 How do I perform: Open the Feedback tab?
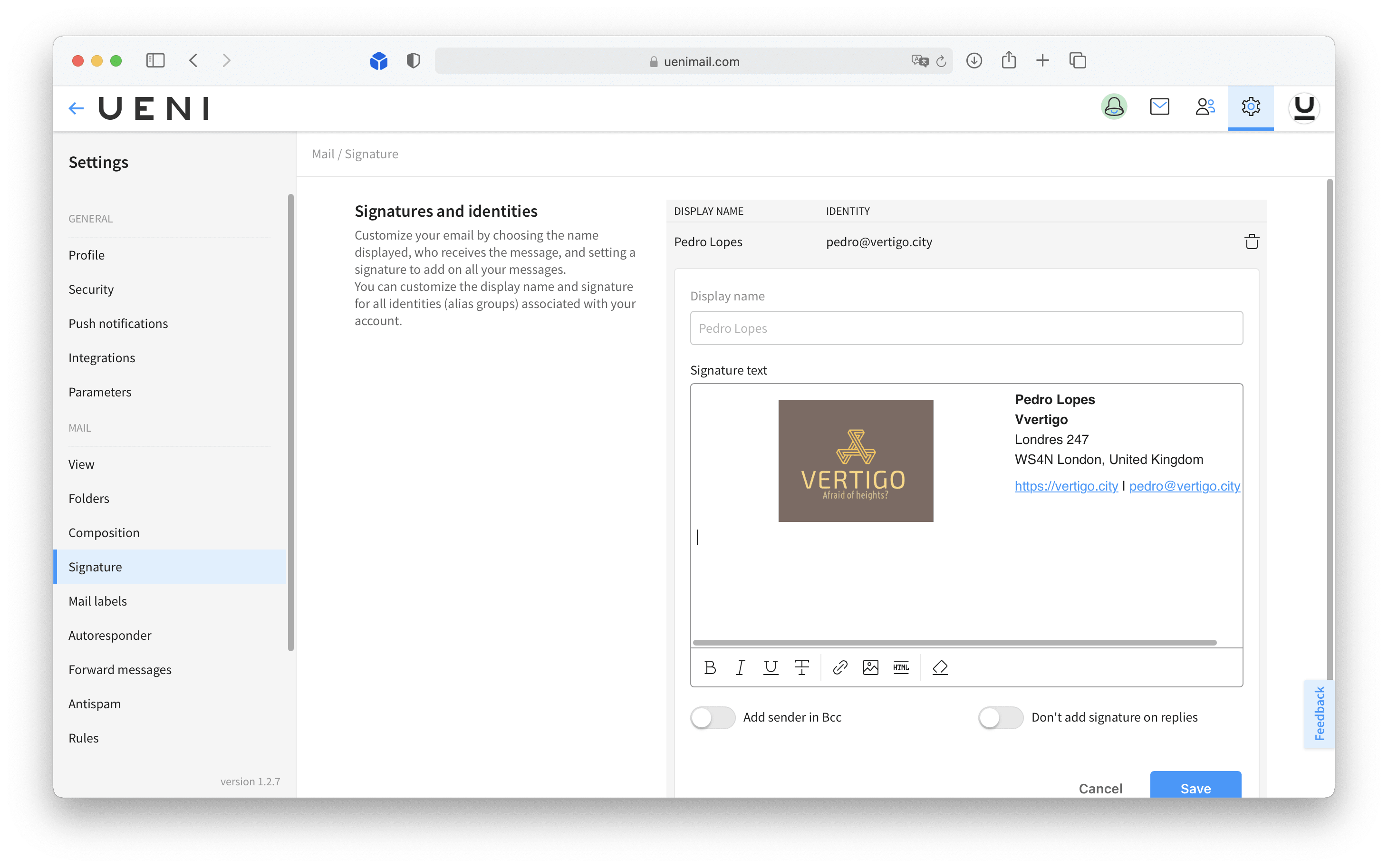pyautogui.click(x=1319, y=714)
